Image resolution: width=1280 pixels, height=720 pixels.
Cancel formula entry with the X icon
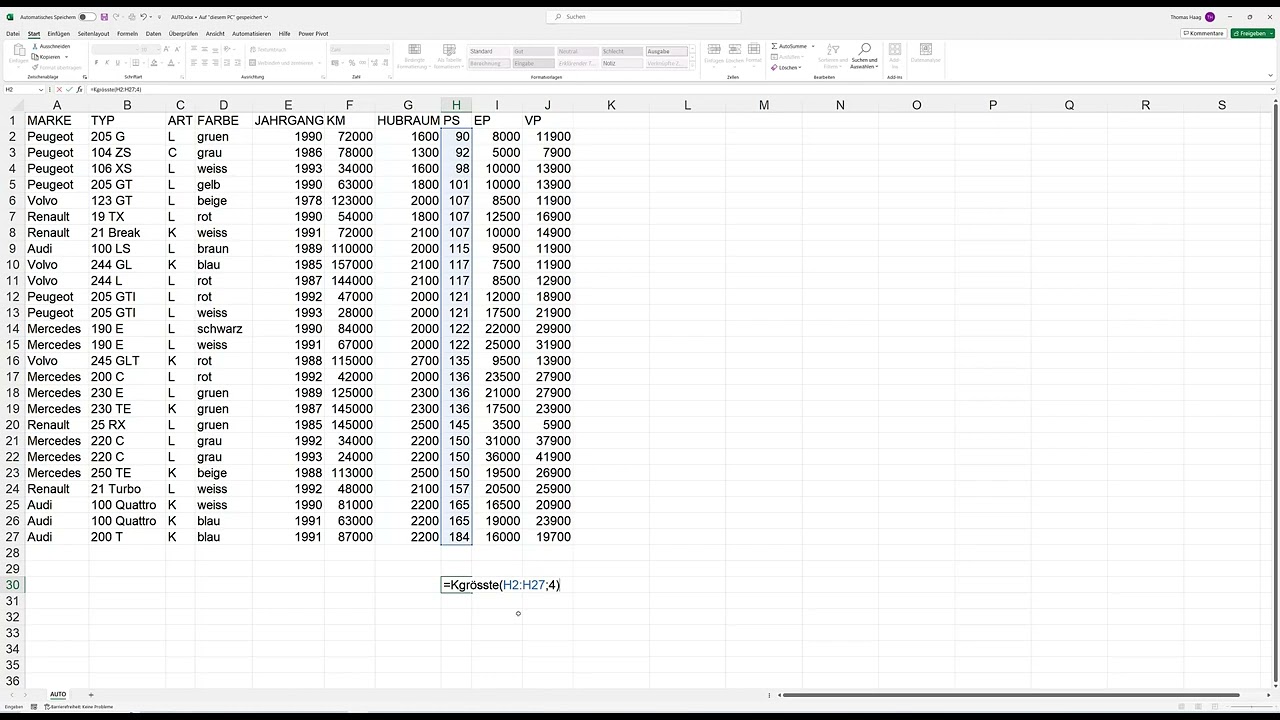pos(60,90)
